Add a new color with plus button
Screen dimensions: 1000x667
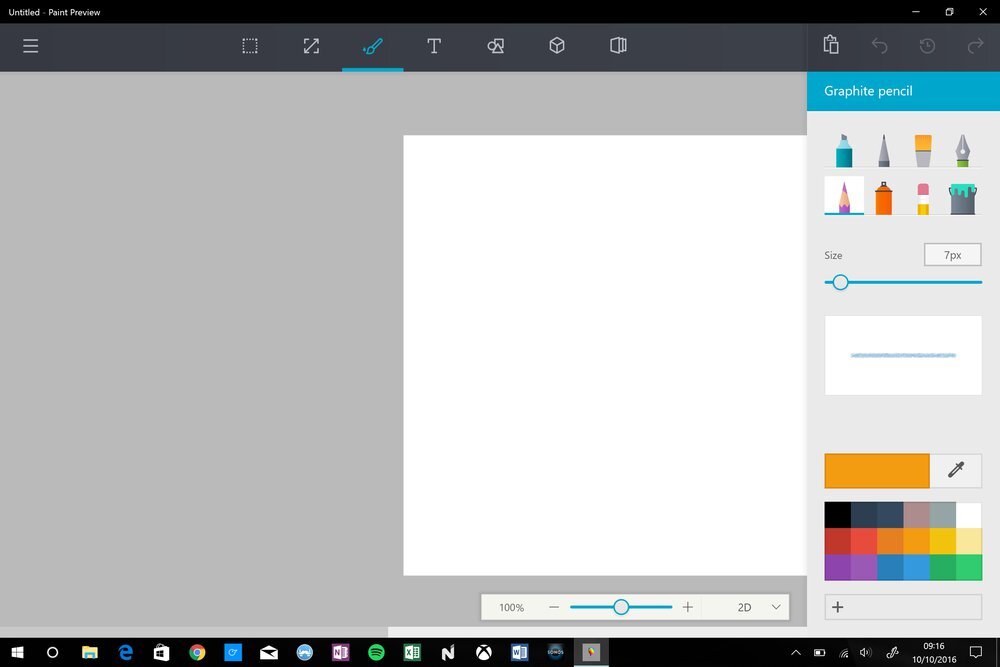click(x=838, y=607)
